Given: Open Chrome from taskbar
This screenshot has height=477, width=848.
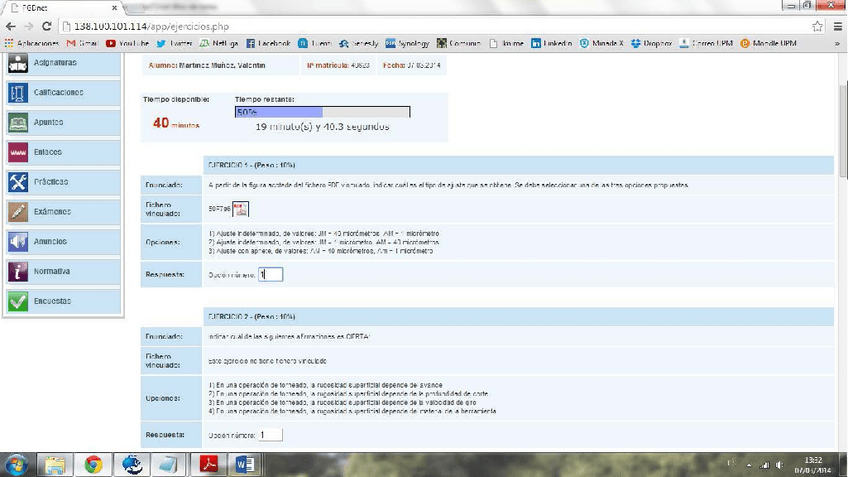Looking at the screenshot, I should click(93, 465).
